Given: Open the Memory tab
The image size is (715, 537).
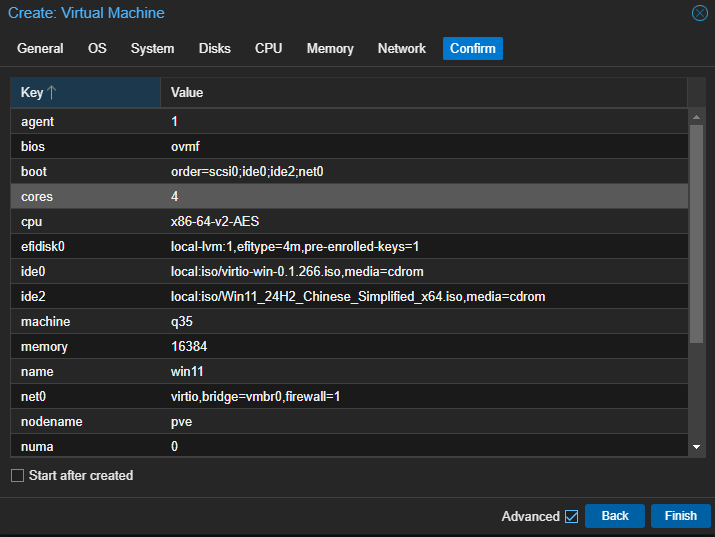Looking at the screenshot, I should [x=330, y=48].
